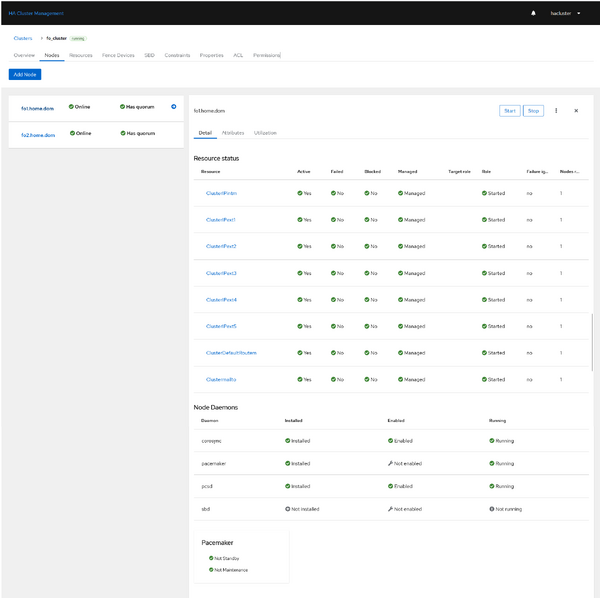This screenshot has height=598, width=600.
Task: Open the Properties tab
Action: pos(212,55)
